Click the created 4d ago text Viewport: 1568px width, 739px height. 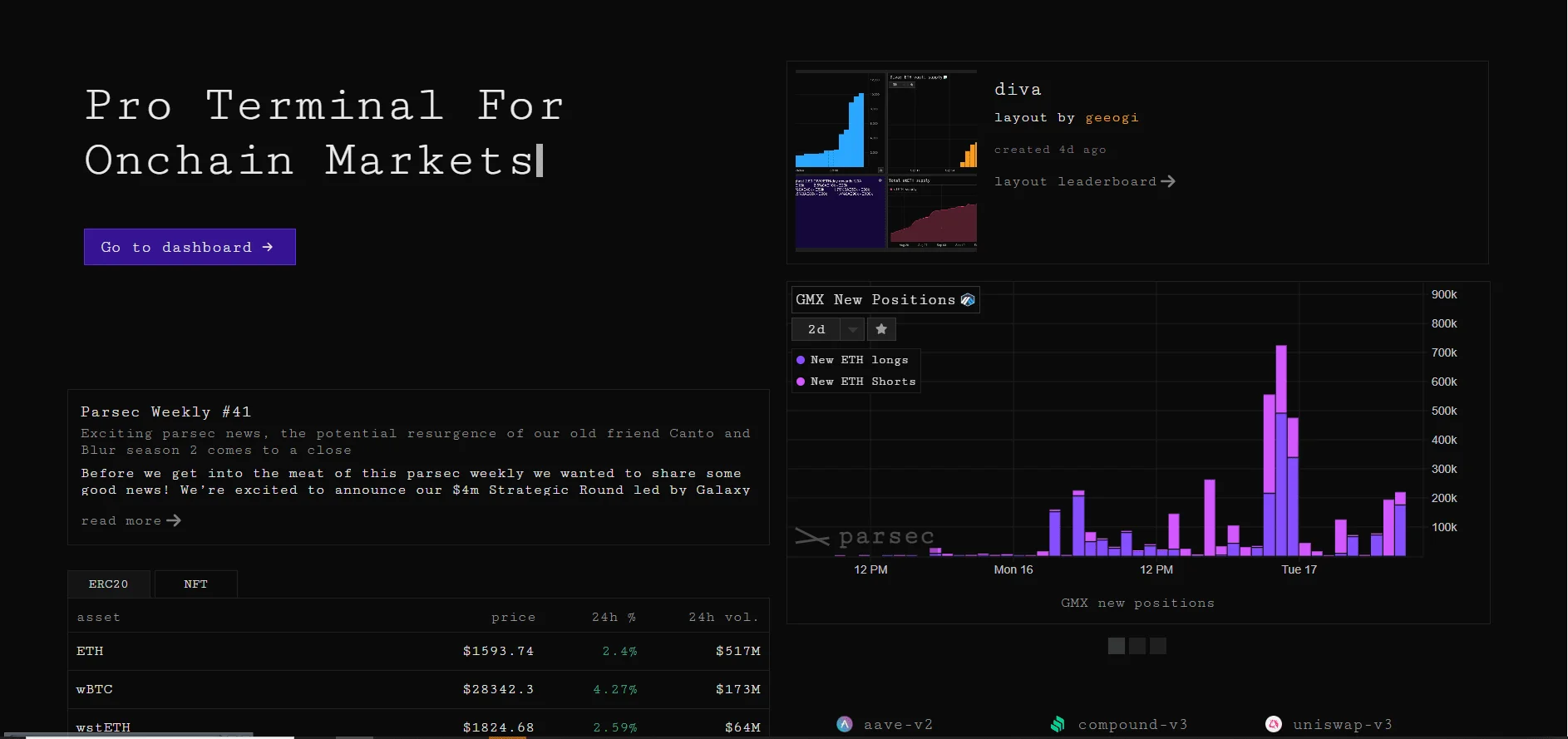1050,150
